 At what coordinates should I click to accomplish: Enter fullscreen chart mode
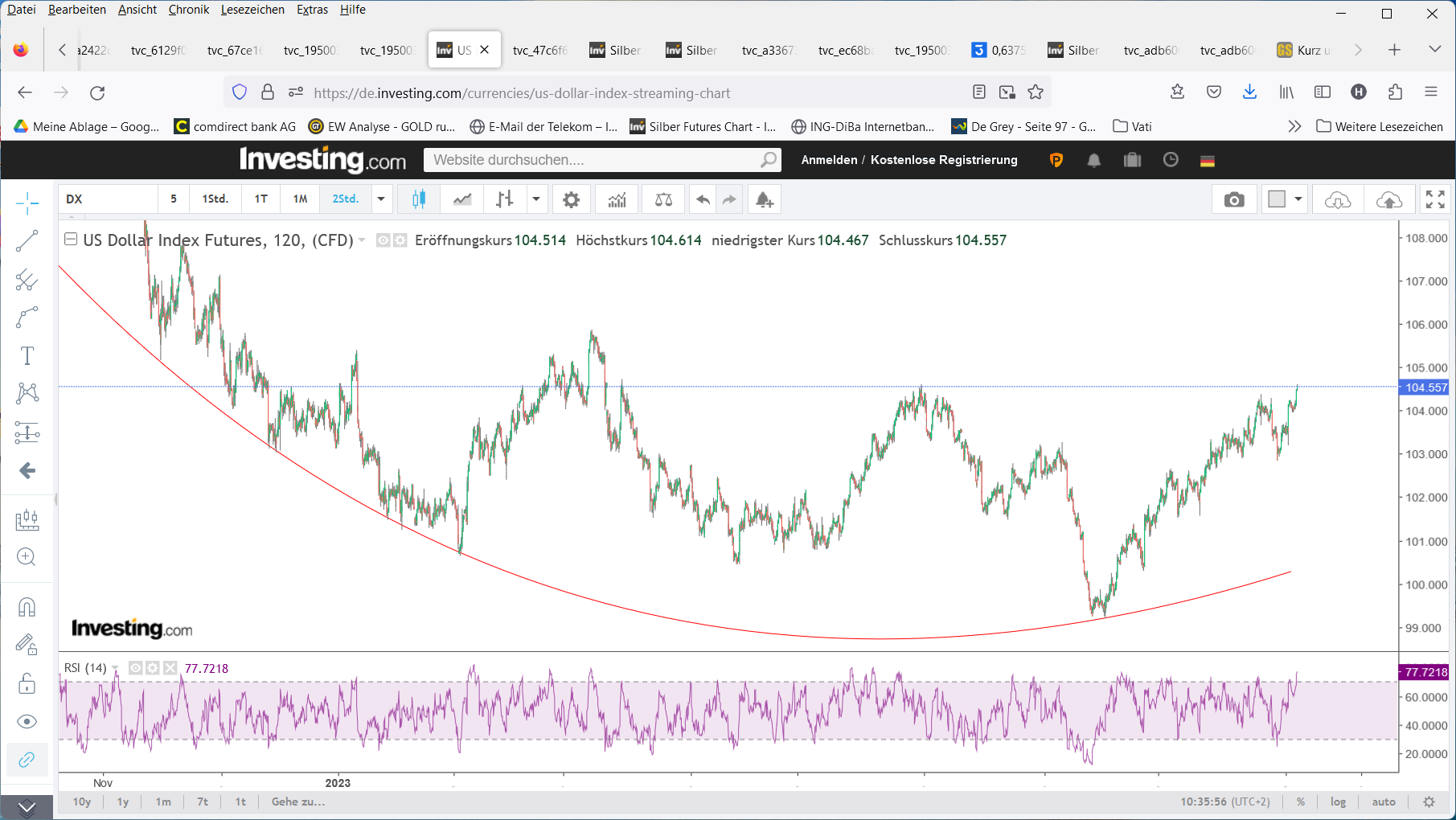pos(1435,199)
